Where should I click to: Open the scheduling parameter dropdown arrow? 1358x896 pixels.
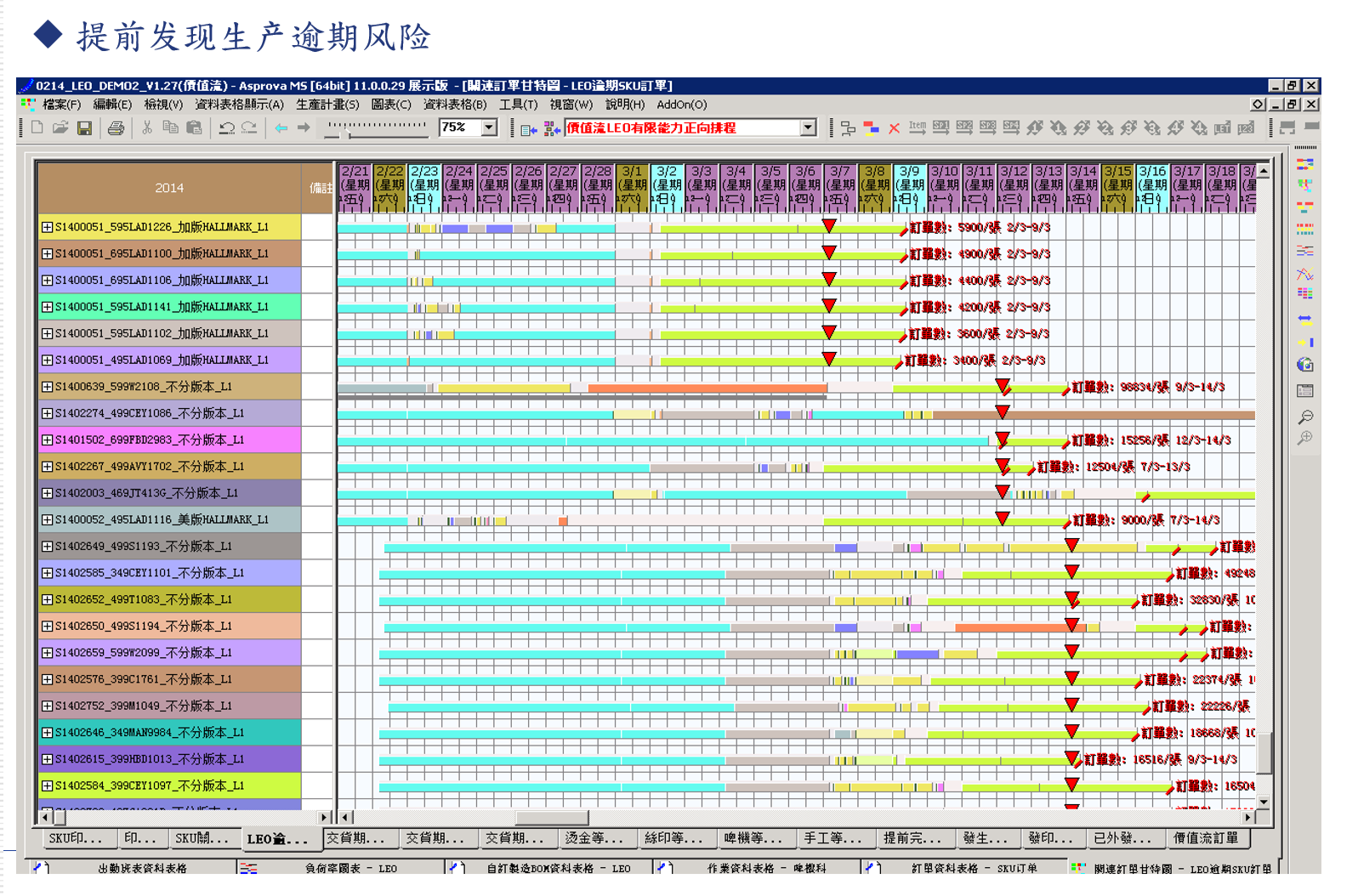(x=808, y=128)
